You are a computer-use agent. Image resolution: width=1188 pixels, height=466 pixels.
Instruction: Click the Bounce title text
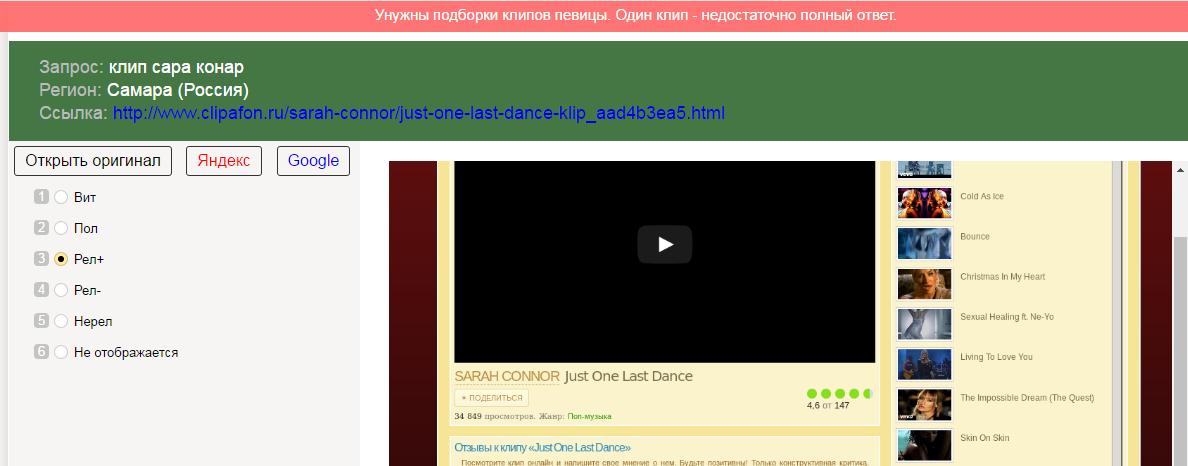(974, 236)
